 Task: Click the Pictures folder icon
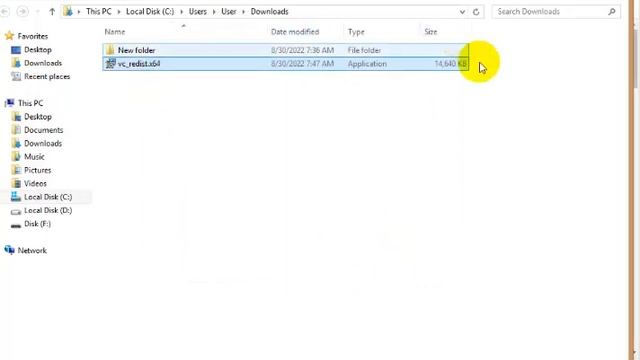(x=16, y=170)
